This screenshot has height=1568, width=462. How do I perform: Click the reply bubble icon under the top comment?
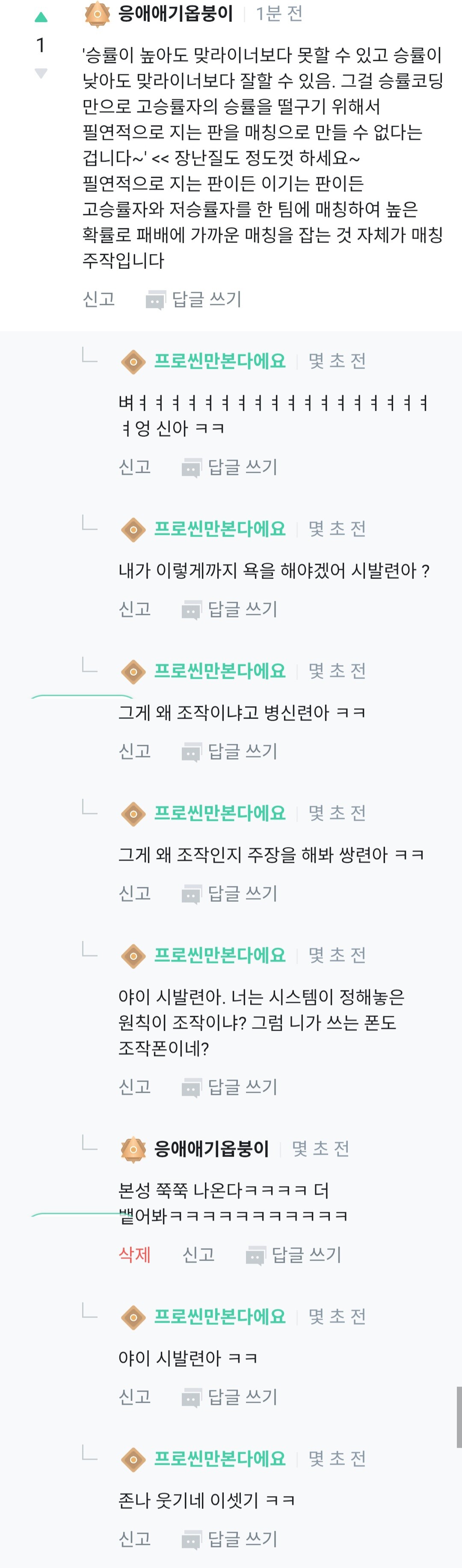(156, 299)
